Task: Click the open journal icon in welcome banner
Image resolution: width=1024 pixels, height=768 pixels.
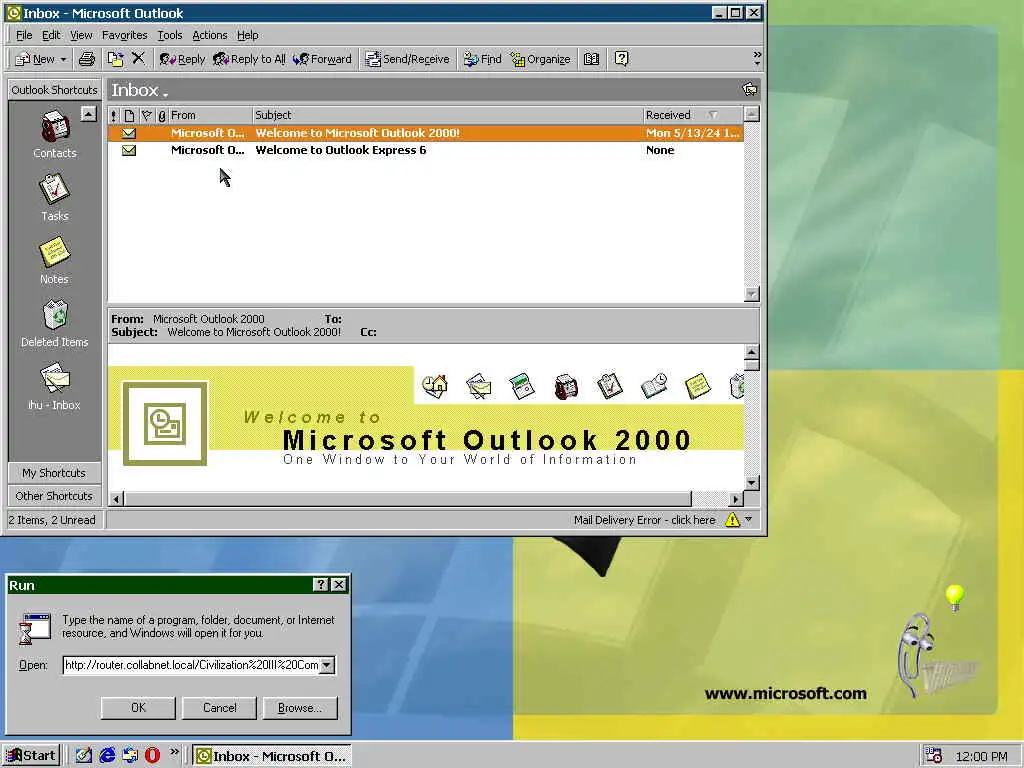Action: [x=654, y=385]
